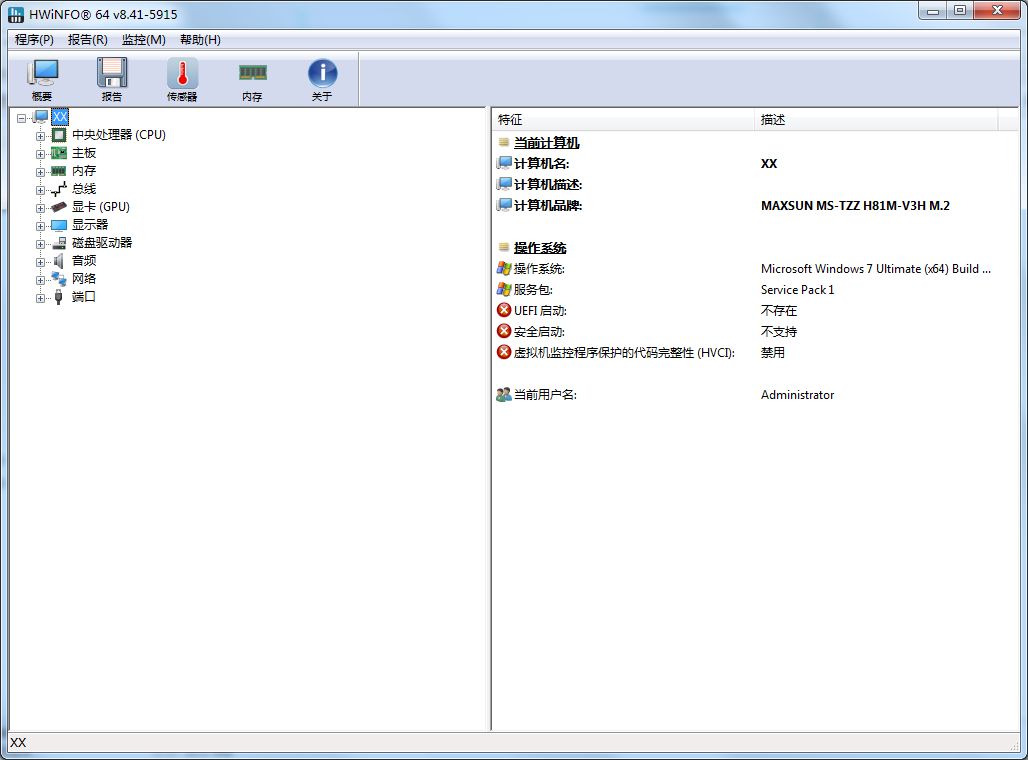Select the 显卡 (GPU) tree node
The width and height of the screenshot is (1028, 760).
100,207
